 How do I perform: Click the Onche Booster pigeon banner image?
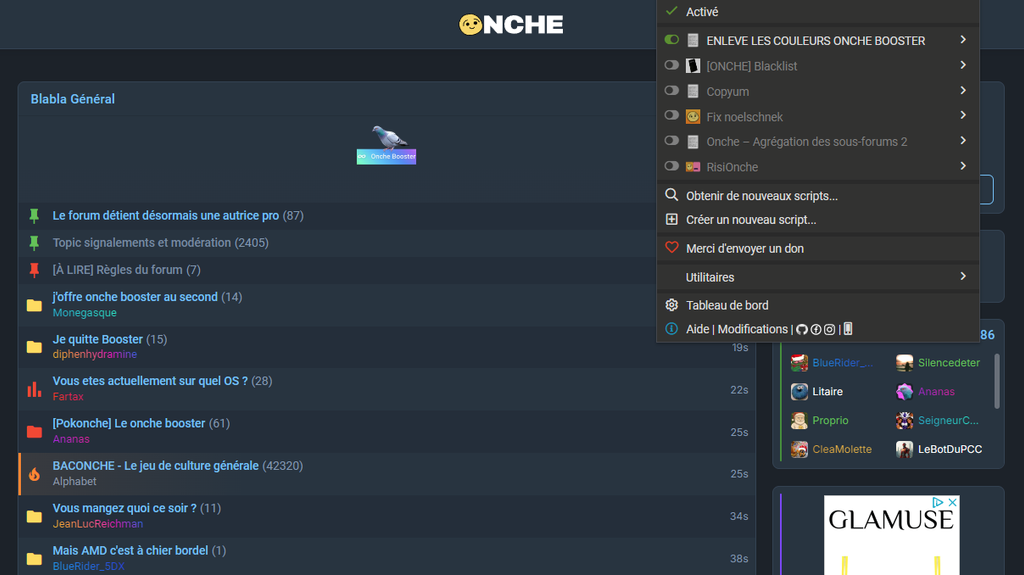387,145
